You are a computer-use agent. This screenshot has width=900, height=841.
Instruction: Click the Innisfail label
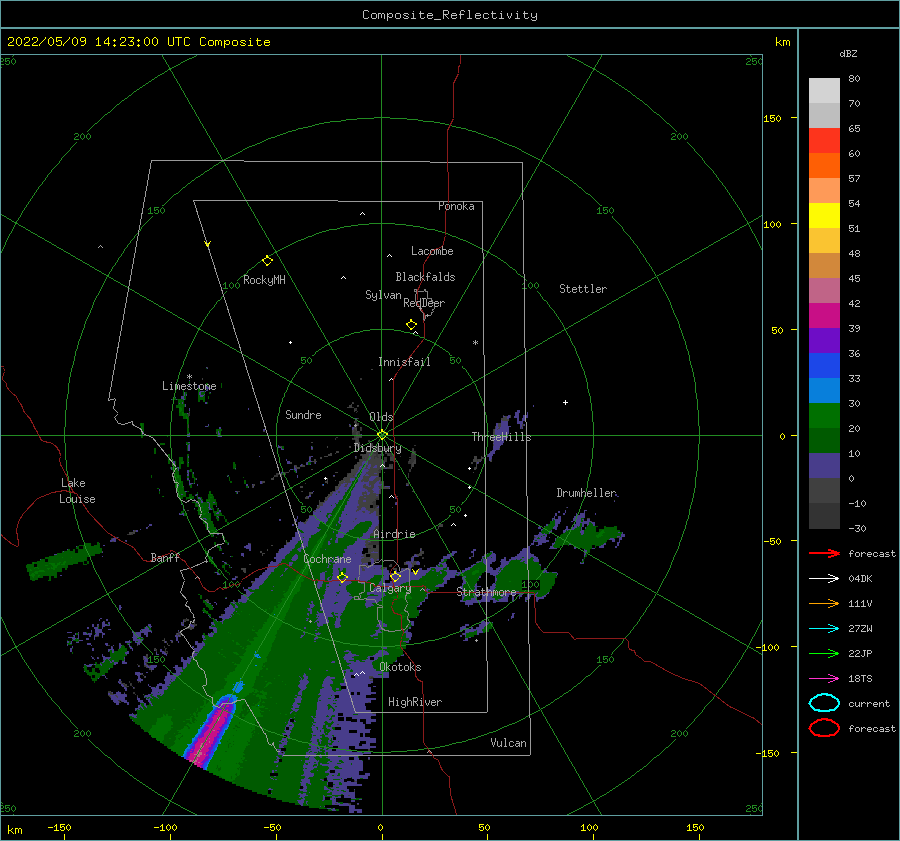click(x=404, y=362)
